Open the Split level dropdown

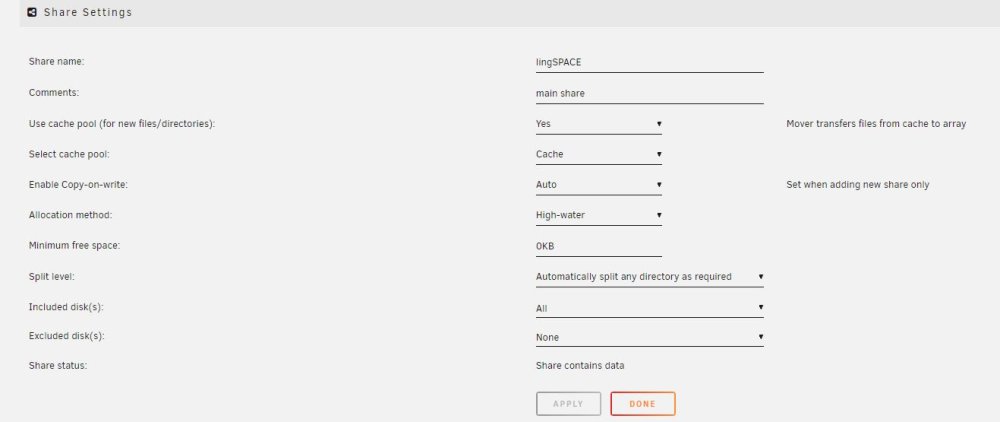coord(649,277)
